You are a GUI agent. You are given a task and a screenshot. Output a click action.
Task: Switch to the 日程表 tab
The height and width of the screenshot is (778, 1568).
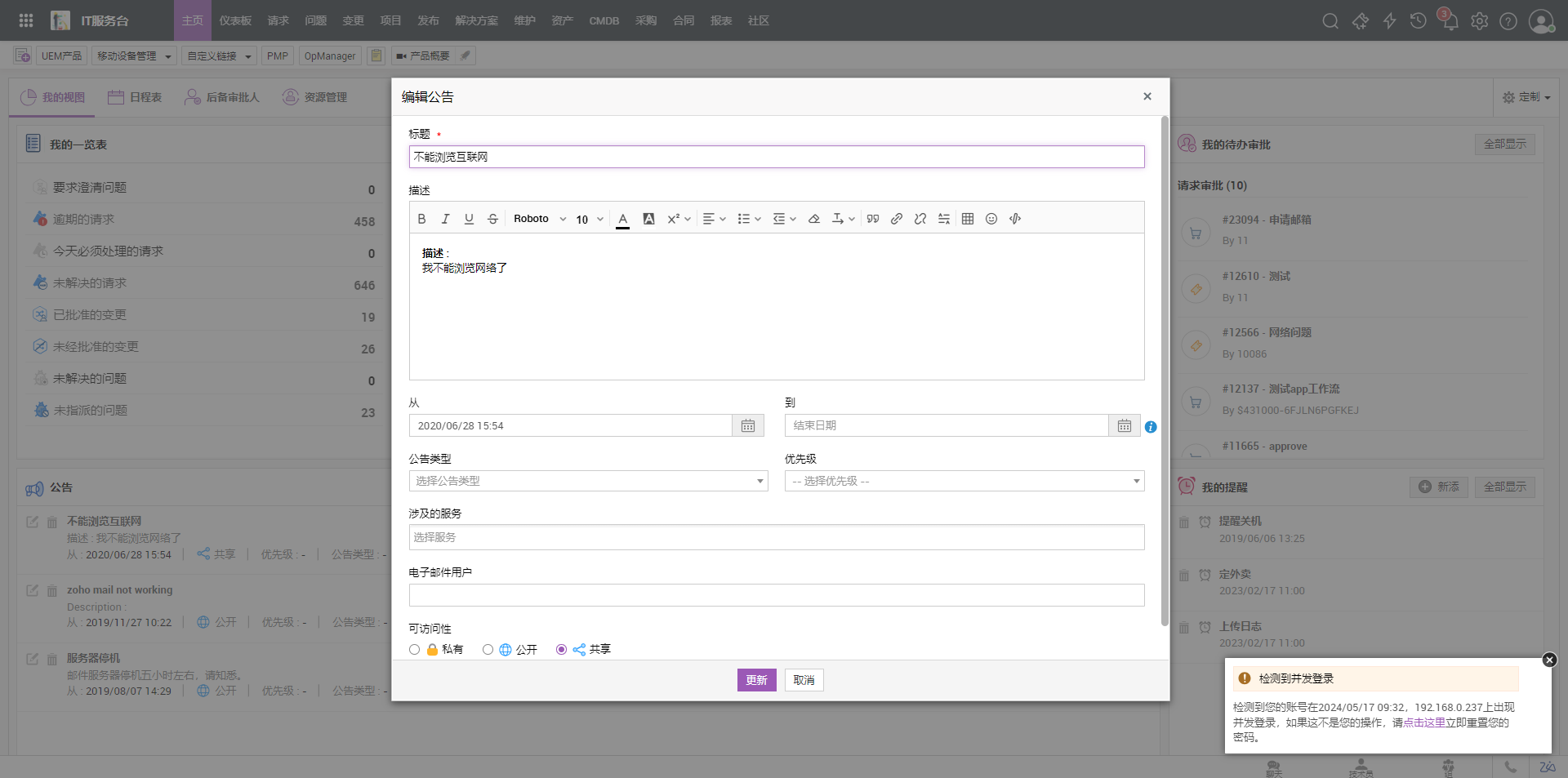coord(136,97)
